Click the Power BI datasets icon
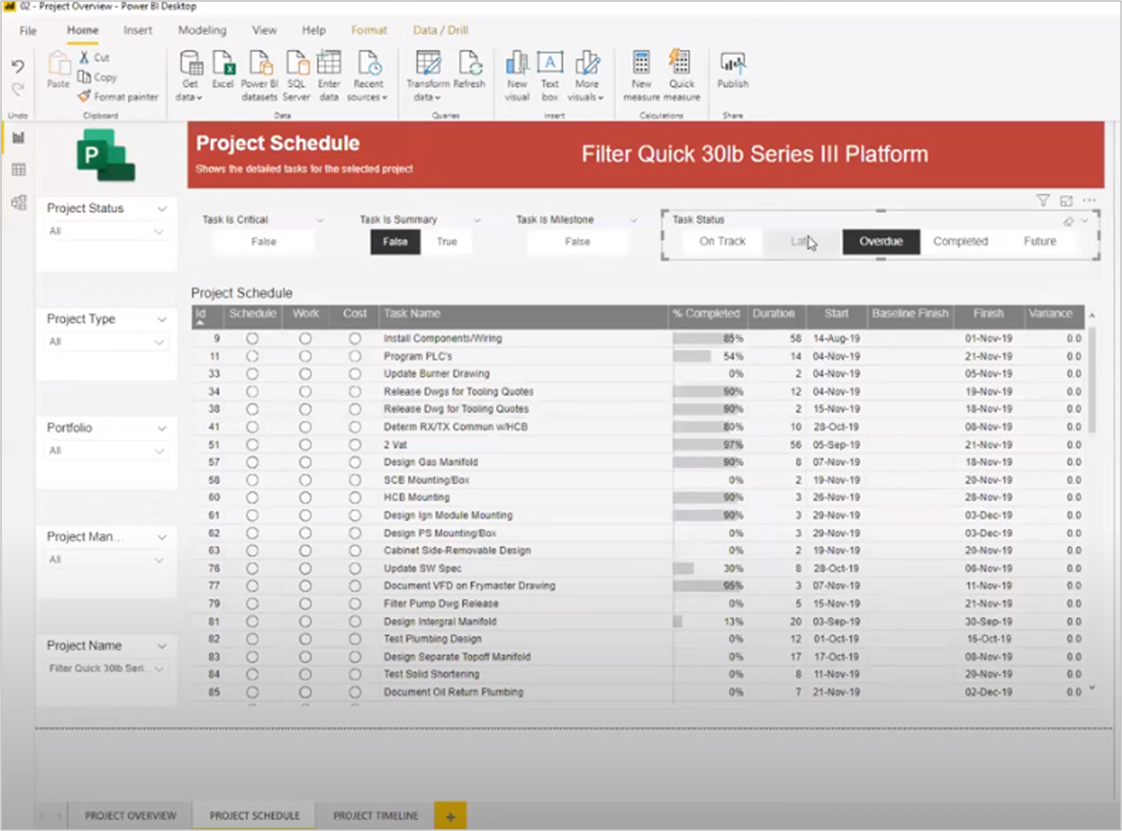The image size is (1122, 831). pos(259,70)
